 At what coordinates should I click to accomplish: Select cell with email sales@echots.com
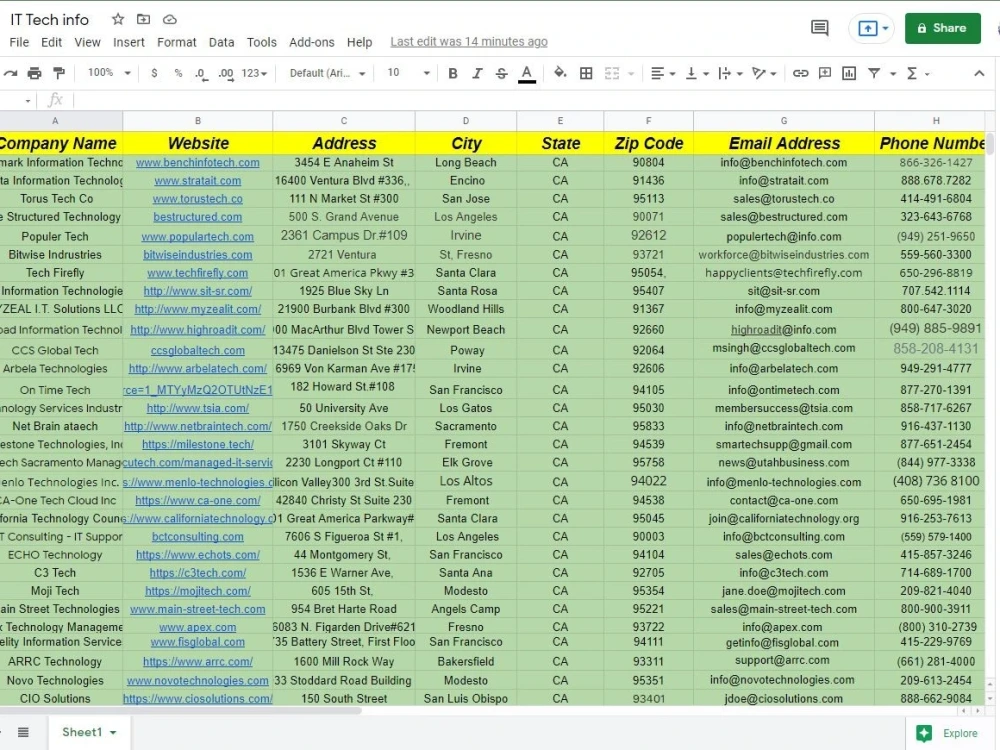pyautogui.click(x=784, y=555)
